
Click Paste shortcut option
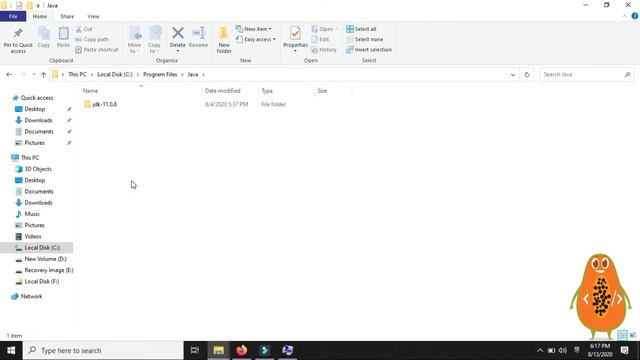pyautogui.click(x=97, y=50)
